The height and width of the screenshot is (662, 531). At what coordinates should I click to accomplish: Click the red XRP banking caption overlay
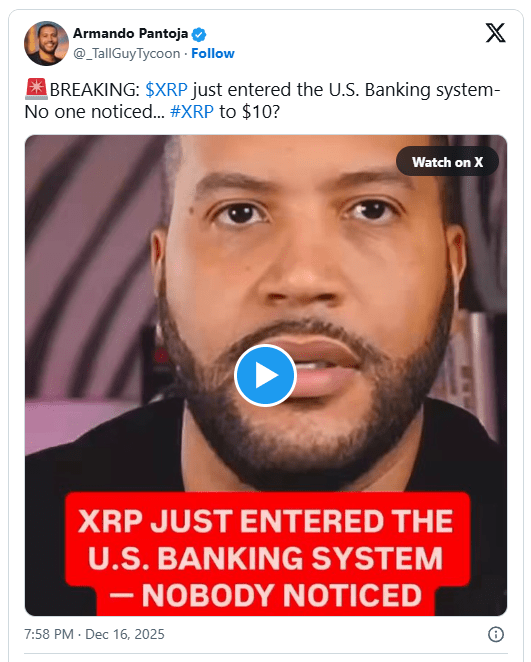point(267,554)
